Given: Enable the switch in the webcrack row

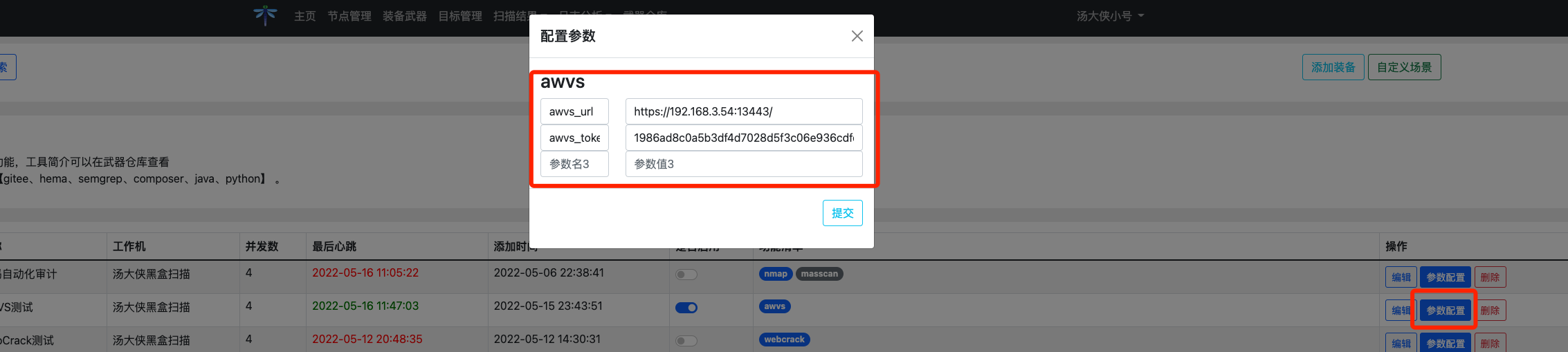Looking at the screenshot, I should pyautogui.click(x=686, y=341).
